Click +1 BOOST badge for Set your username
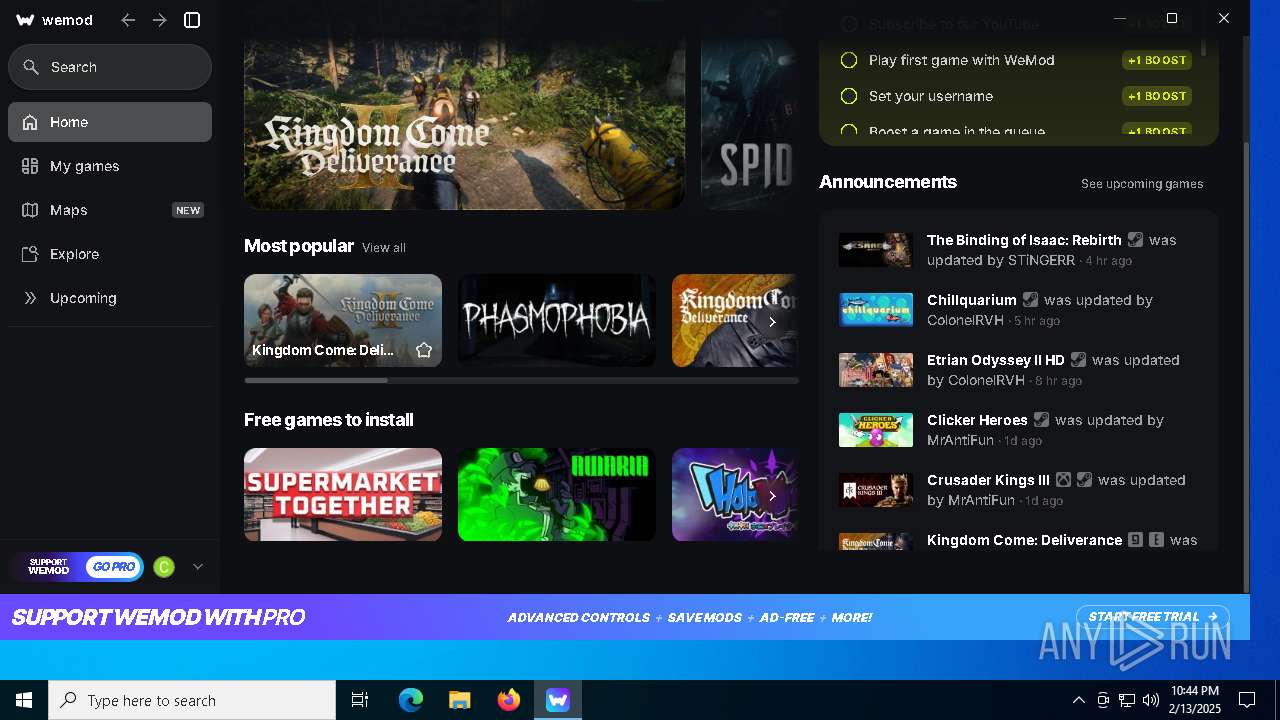 tap(1157, 96)
